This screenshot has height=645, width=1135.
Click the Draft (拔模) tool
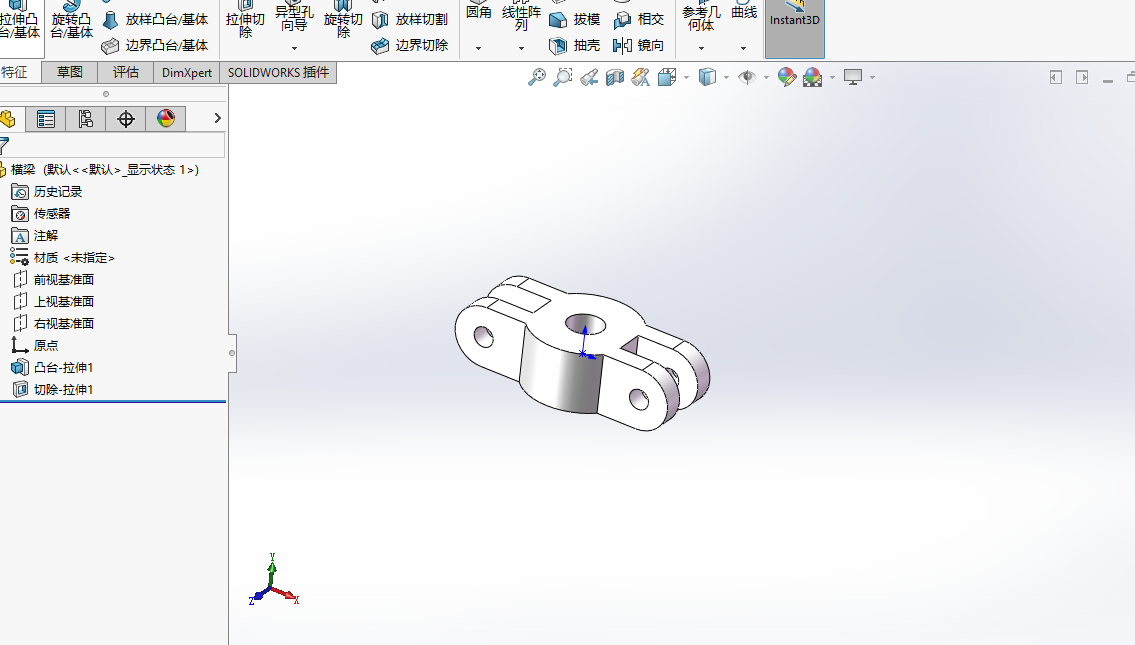[575, 20]
